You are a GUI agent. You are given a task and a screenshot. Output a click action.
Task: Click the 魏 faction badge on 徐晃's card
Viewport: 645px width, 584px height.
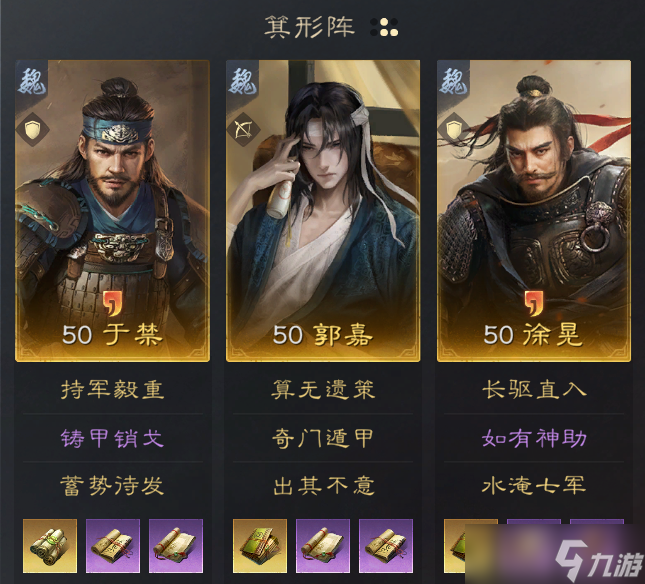coord(453,80)
